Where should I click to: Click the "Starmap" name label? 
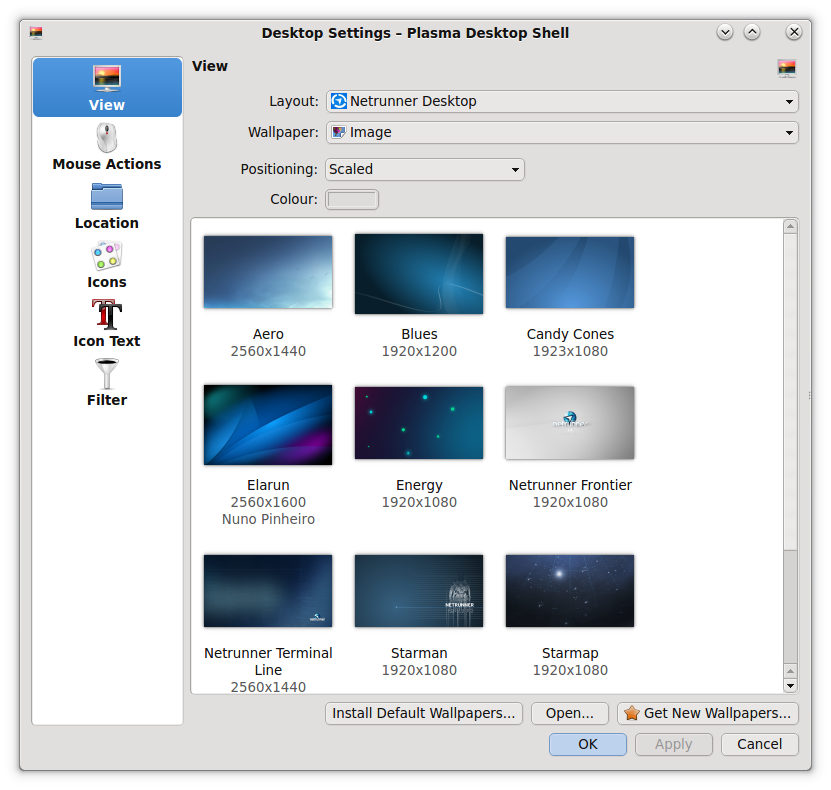(570, 653)
